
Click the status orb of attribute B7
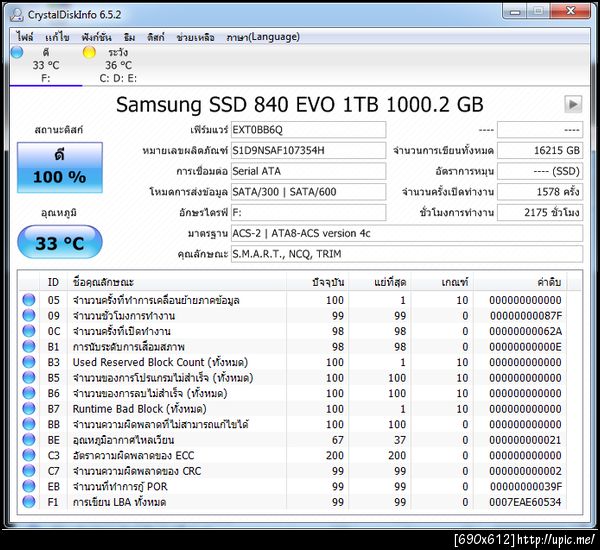[29, 408]
